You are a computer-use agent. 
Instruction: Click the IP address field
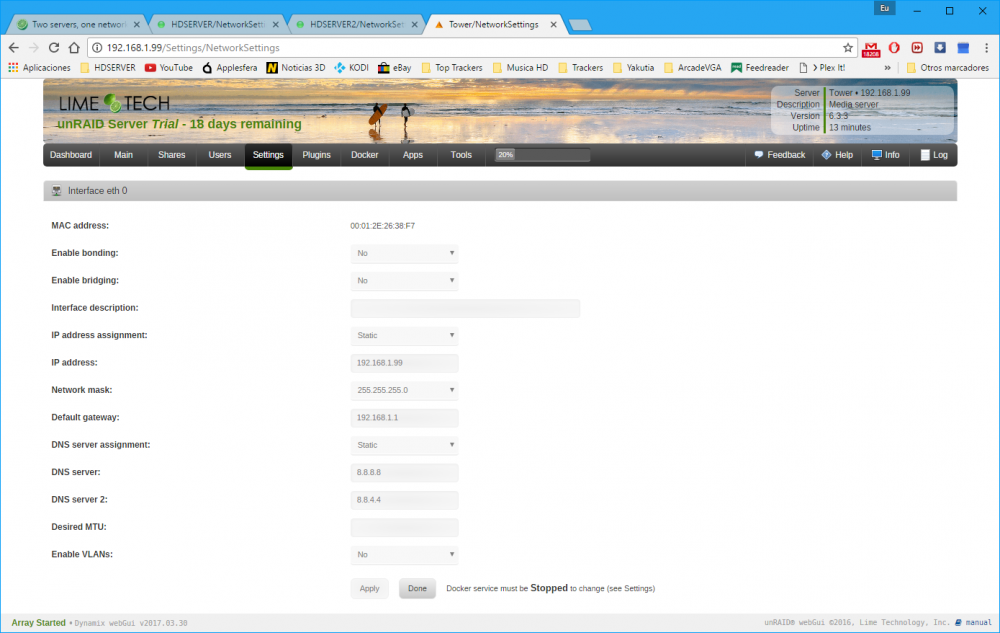pyautogui.click(x=404, y=363)
